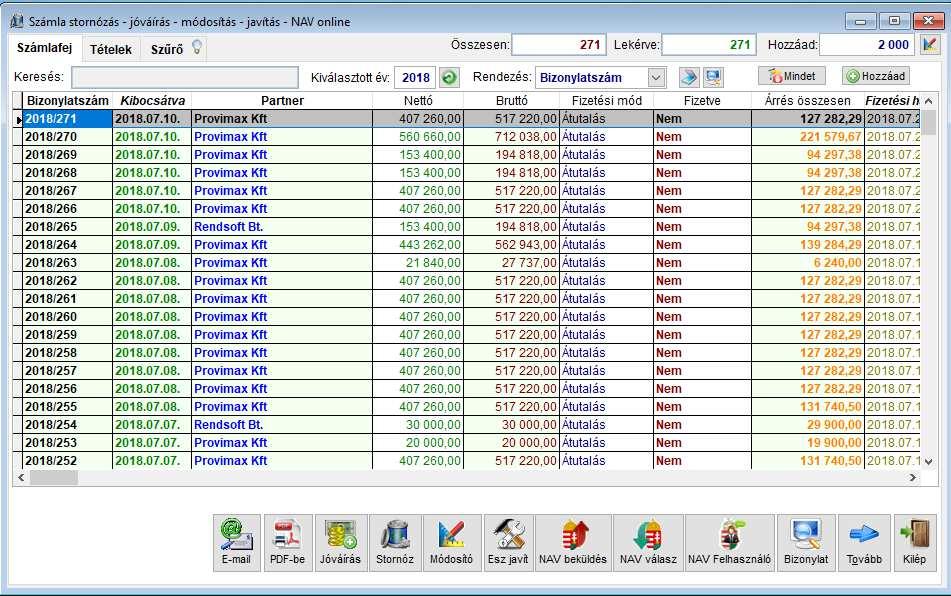Click net amount 560 660,00
The image size is (951, 596).
tap(430, 137)
